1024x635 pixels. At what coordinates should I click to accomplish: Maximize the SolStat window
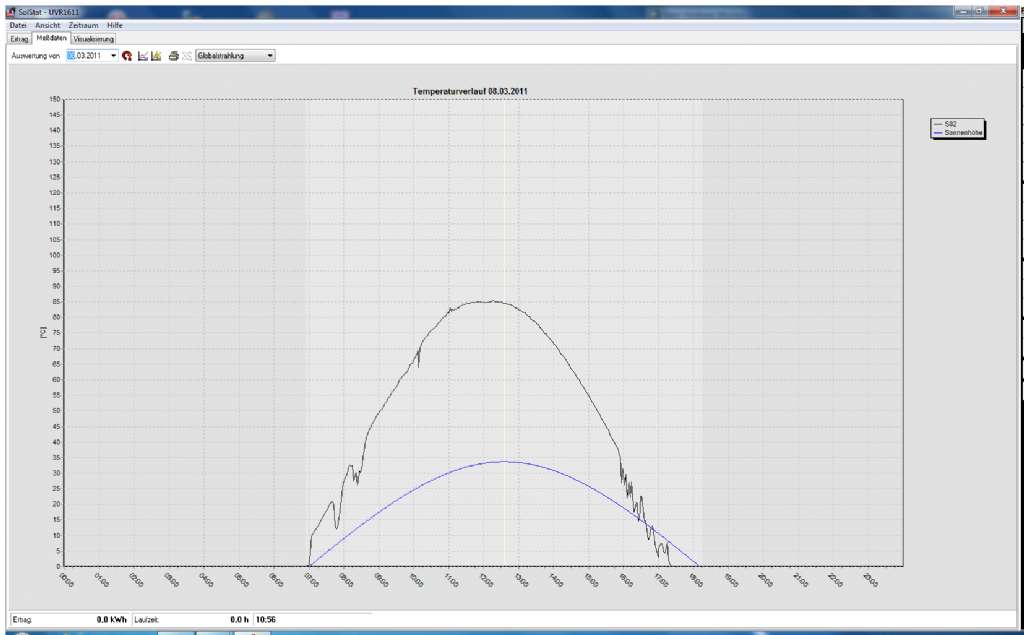[981, 11]
